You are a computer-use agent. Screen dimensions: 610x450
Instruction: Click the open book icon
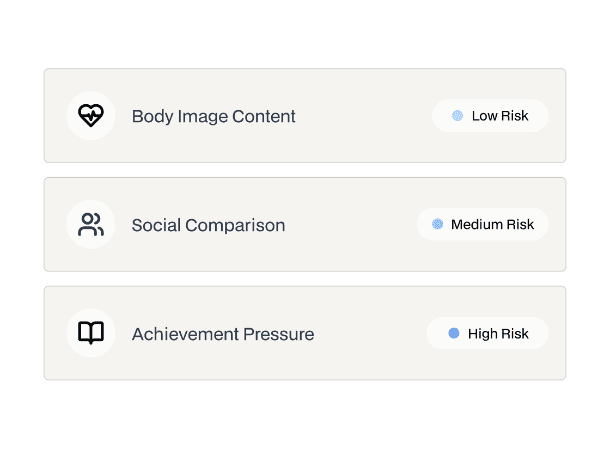click(91, 333)
